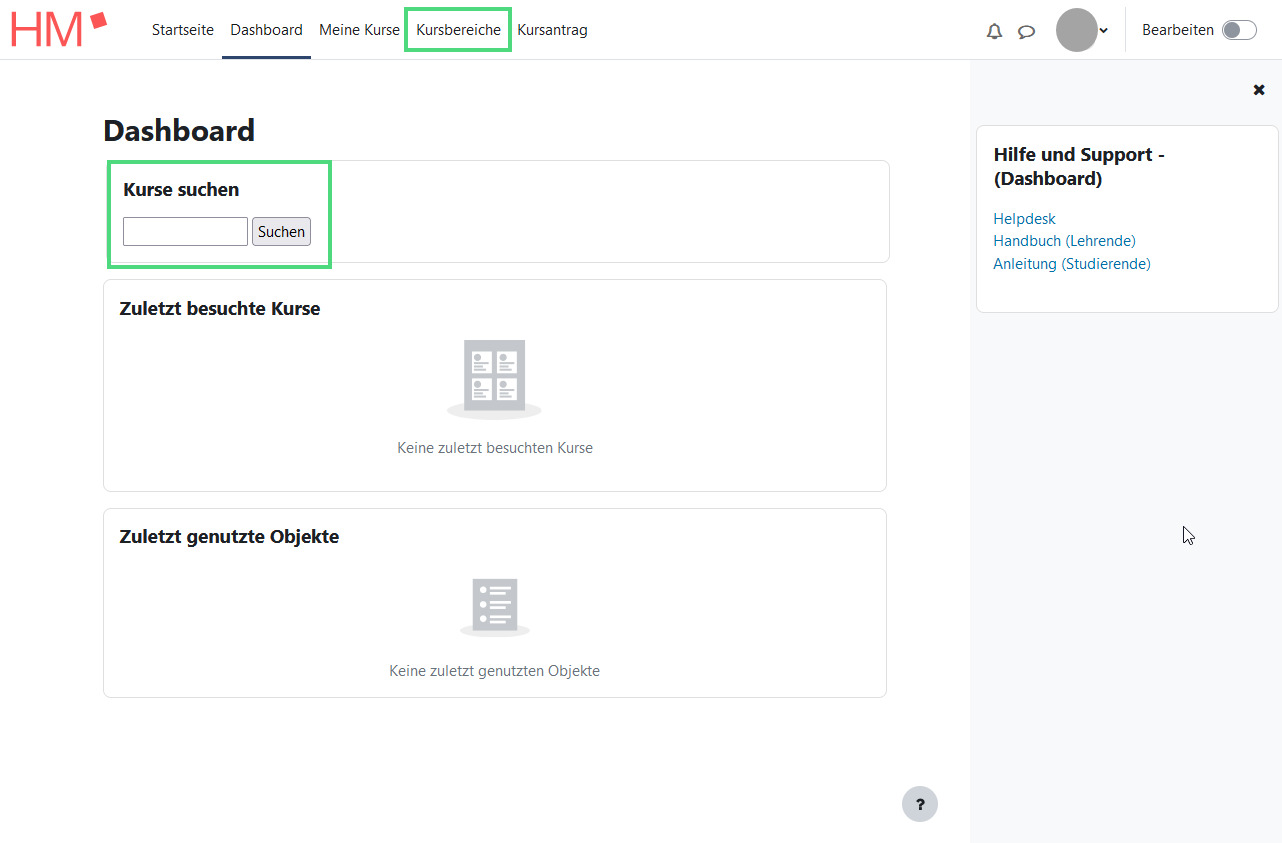This screenshot has height=843, width=1282.
Task: Toggle the Bearbeiten edit mode switch
Action: (1239, 30)
